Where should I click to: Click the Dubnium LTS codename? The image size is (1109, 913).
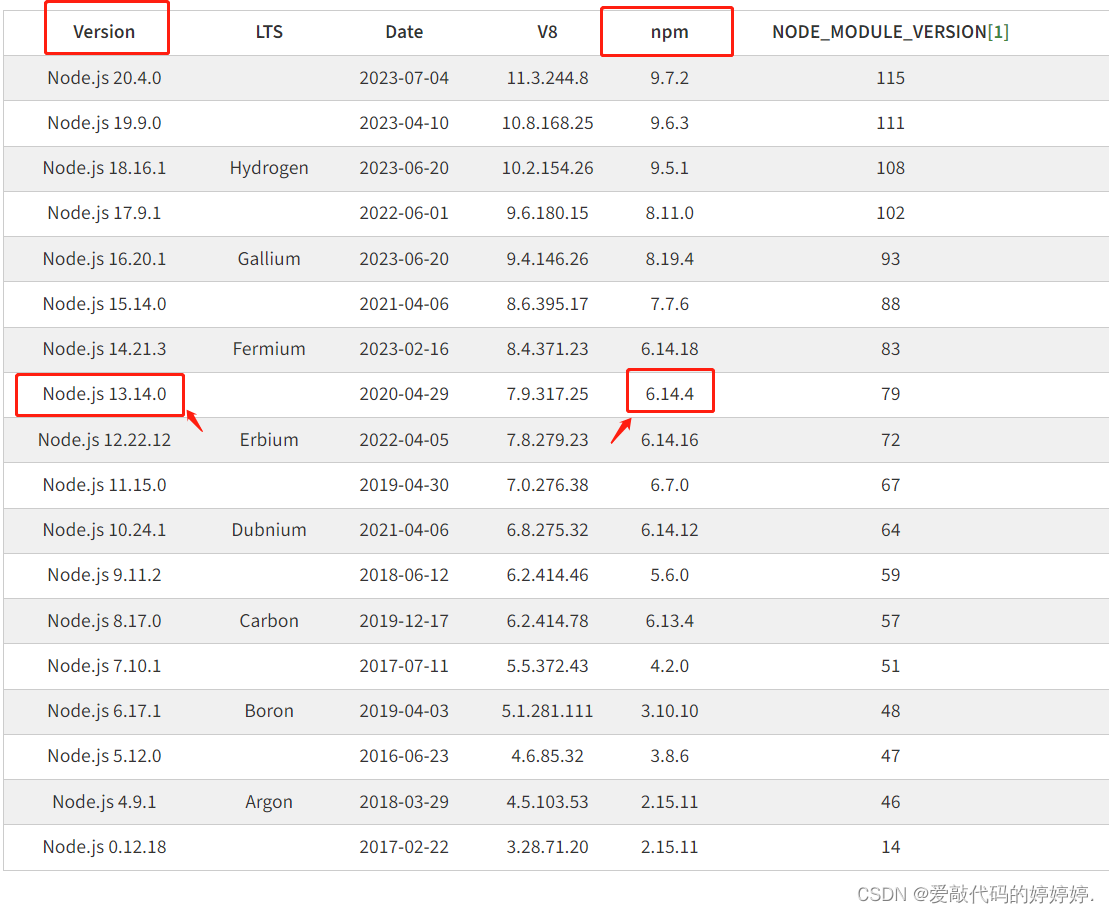click(269, 530)
